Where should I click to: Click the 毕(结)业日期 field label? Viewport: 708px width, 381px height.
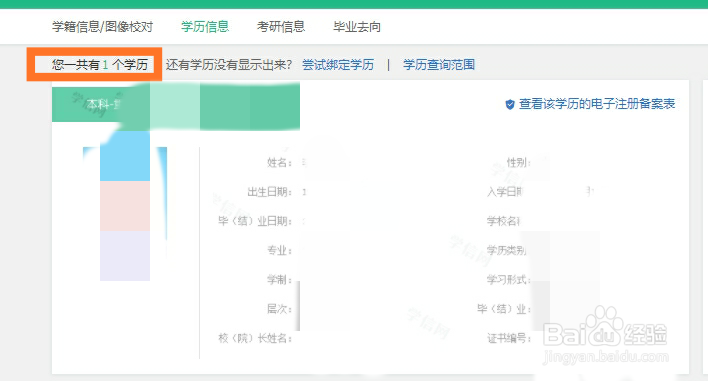255,221
